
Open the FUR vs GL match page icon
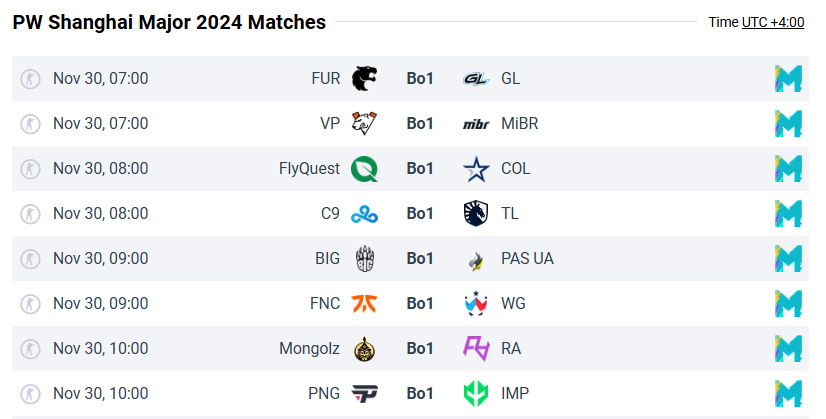click(x=788, y=78)
